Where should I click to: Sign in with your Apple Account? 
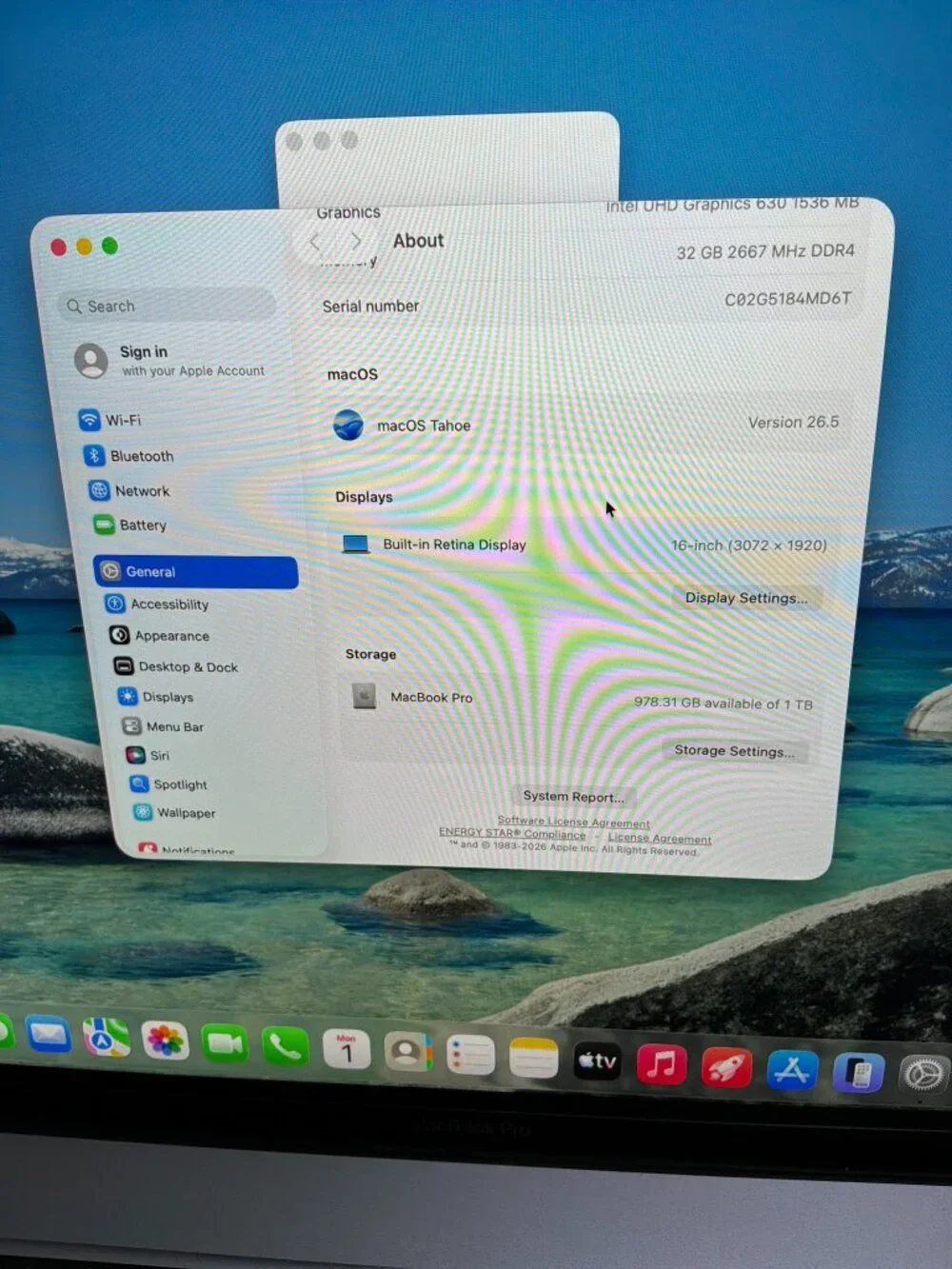(171, 361)
